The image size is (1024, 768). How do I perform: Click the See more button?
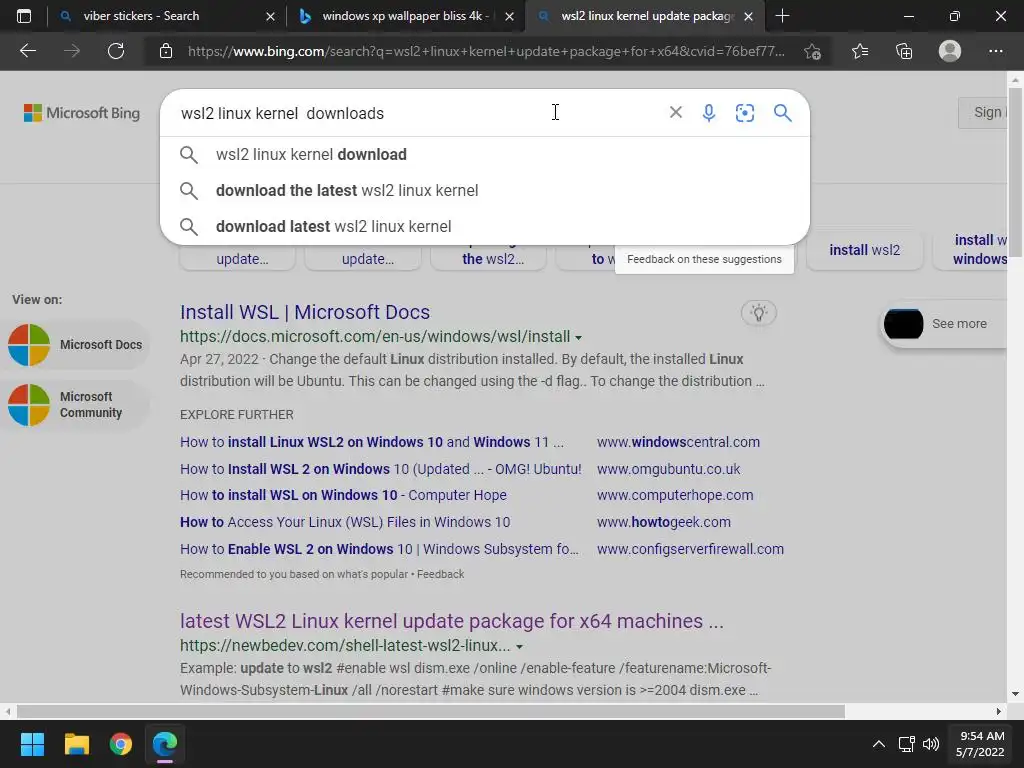(x=944, y=324)
